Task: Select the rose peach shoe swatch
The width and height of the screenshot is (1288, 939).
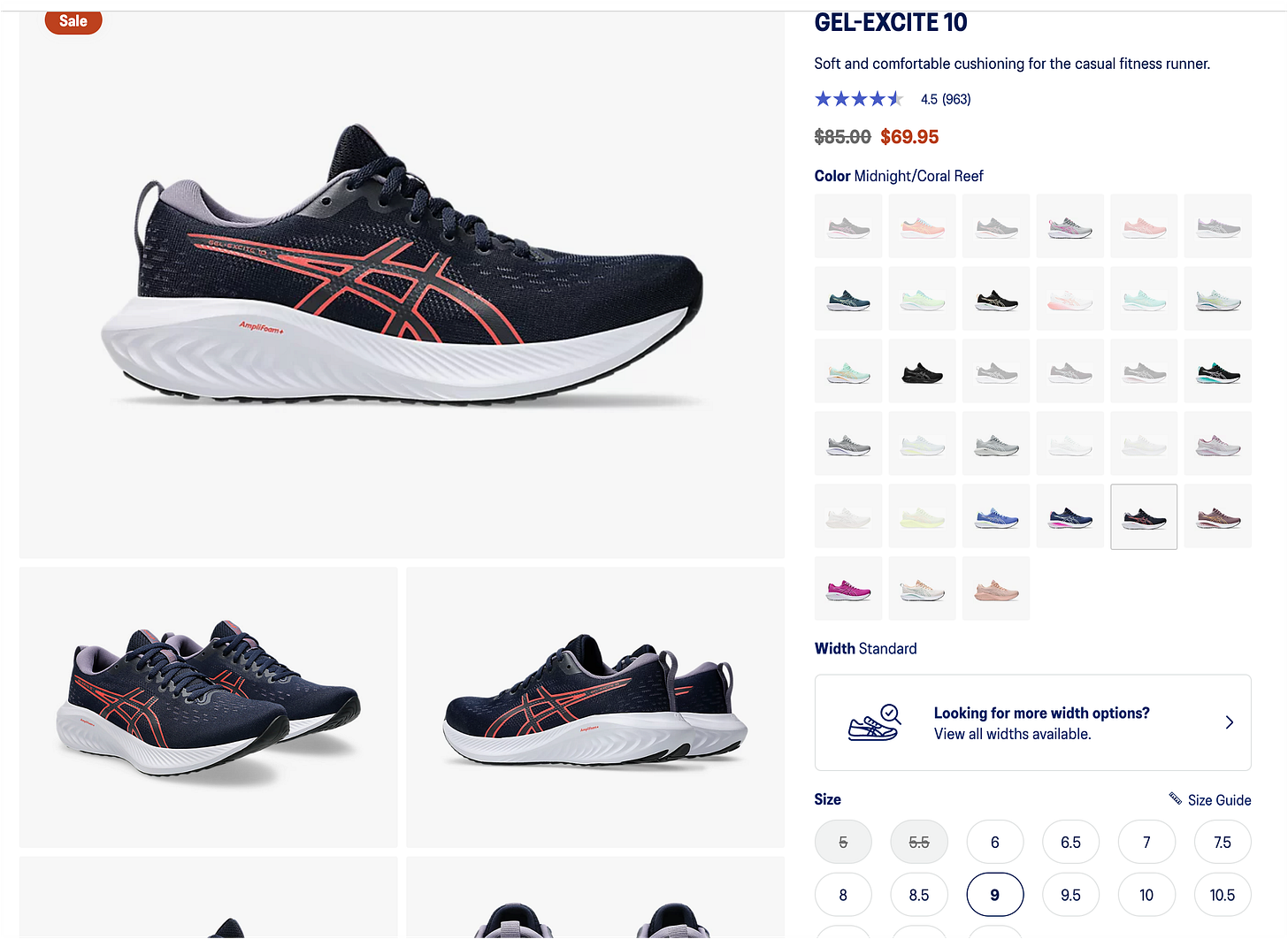Action: point(996,589)
